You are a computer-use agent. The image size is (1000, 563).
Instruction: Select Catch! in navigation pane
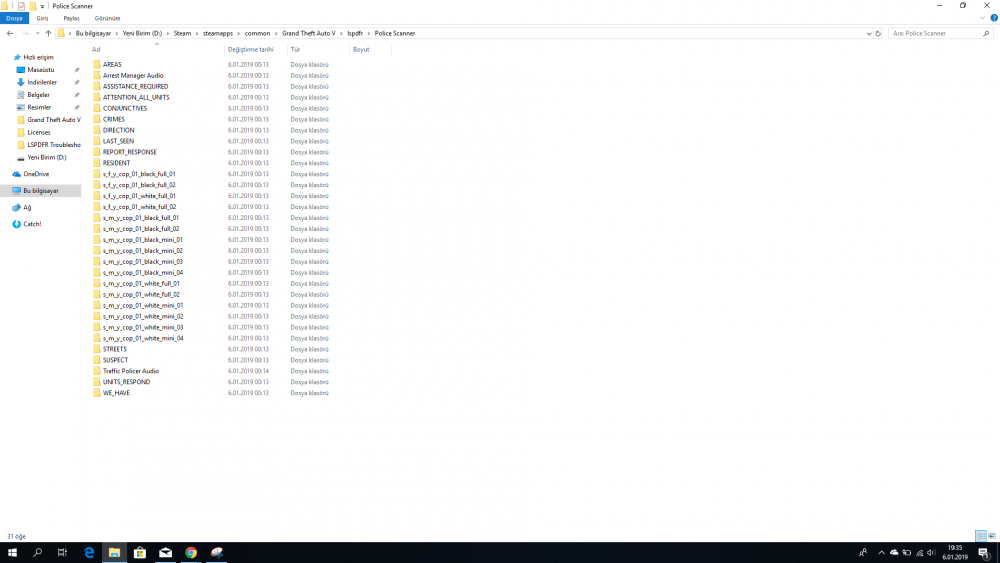(x=32, y=224)
